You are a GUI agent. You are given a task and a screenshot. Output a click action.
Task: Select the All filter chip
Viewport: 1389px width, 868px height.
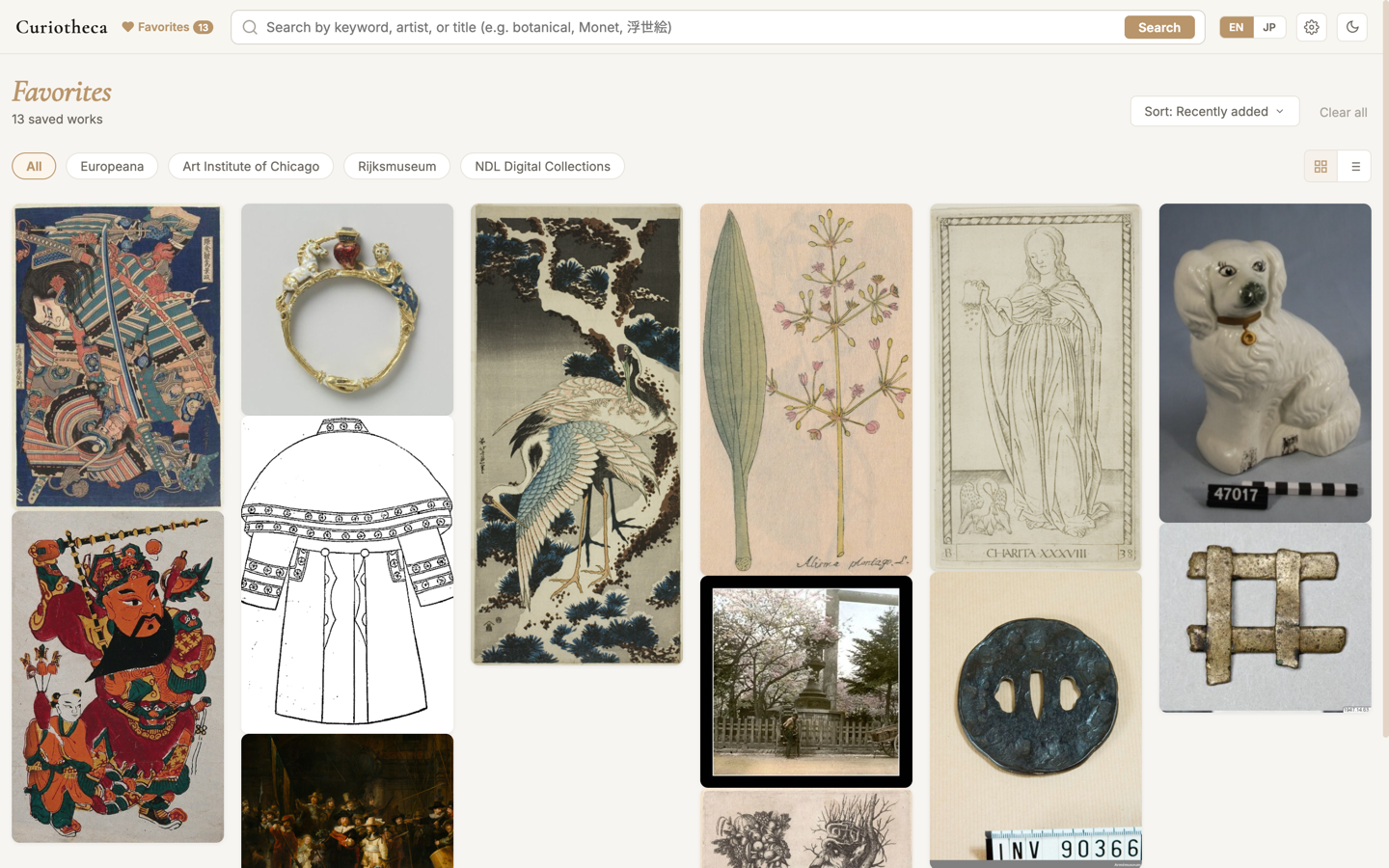point(34,166)
